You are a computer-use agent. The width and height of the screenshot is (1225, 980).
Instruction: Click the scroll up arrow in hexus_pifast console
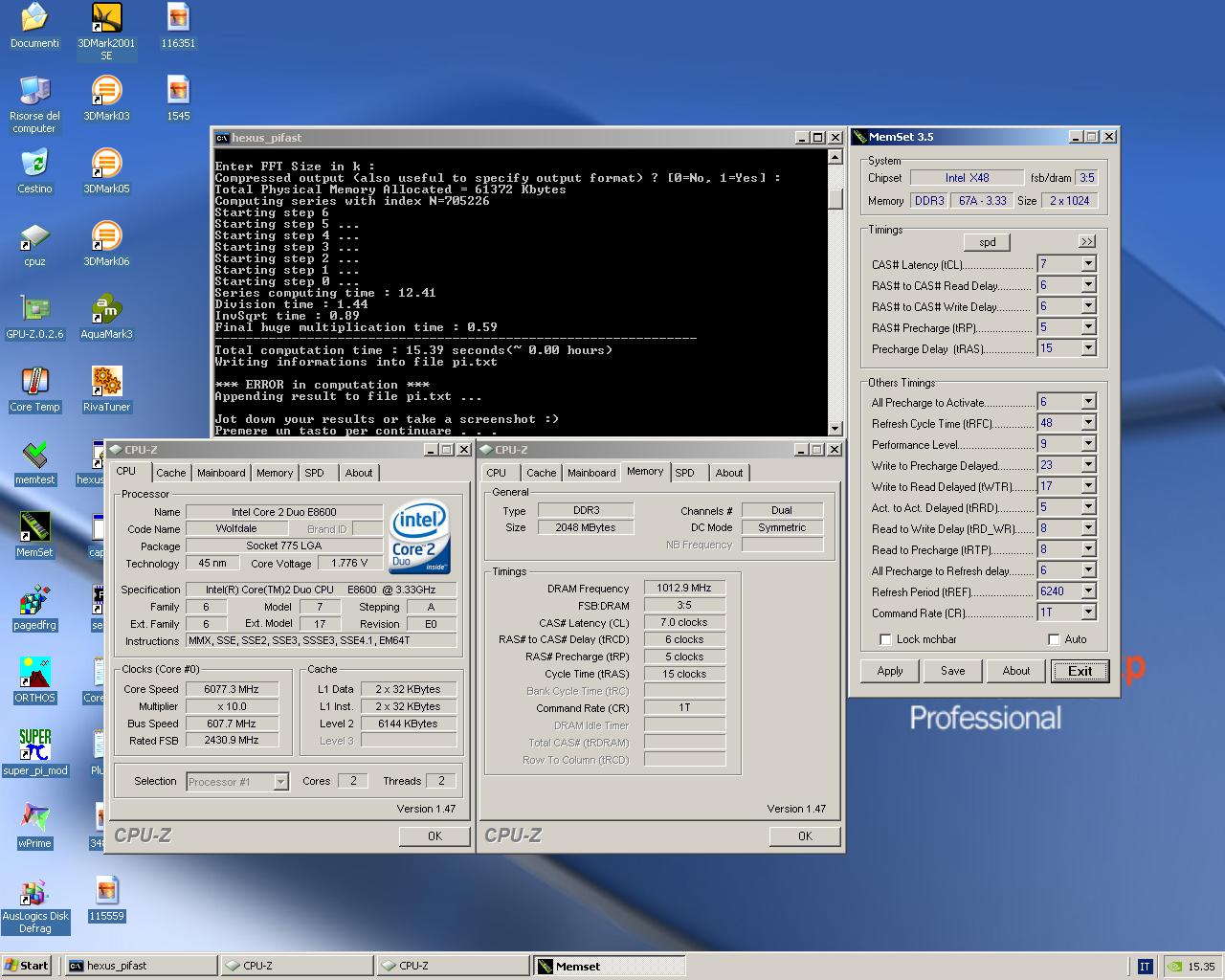(835, 157)
